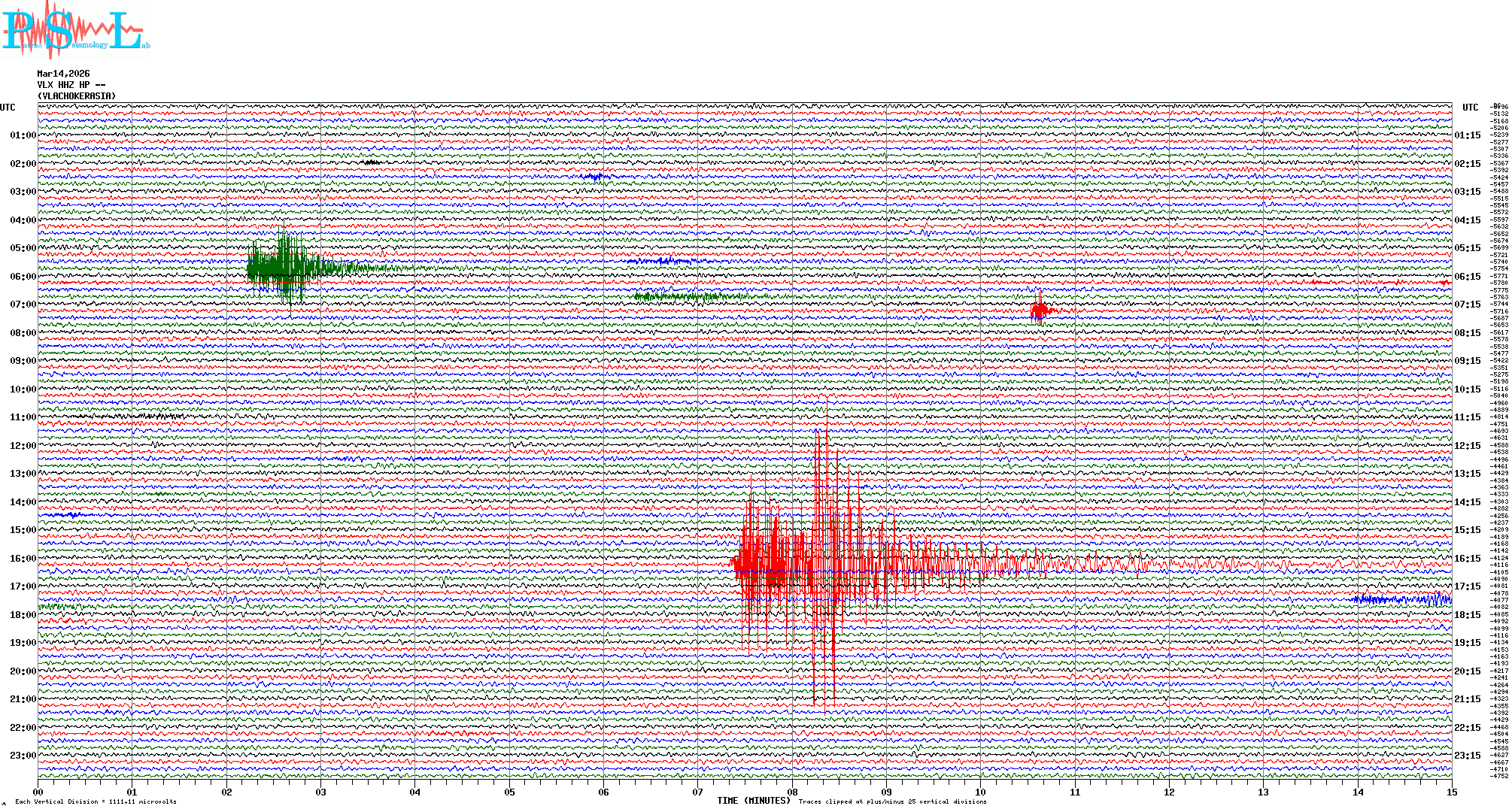Click the 23:00 hour label on left

(x=23, y=756)
